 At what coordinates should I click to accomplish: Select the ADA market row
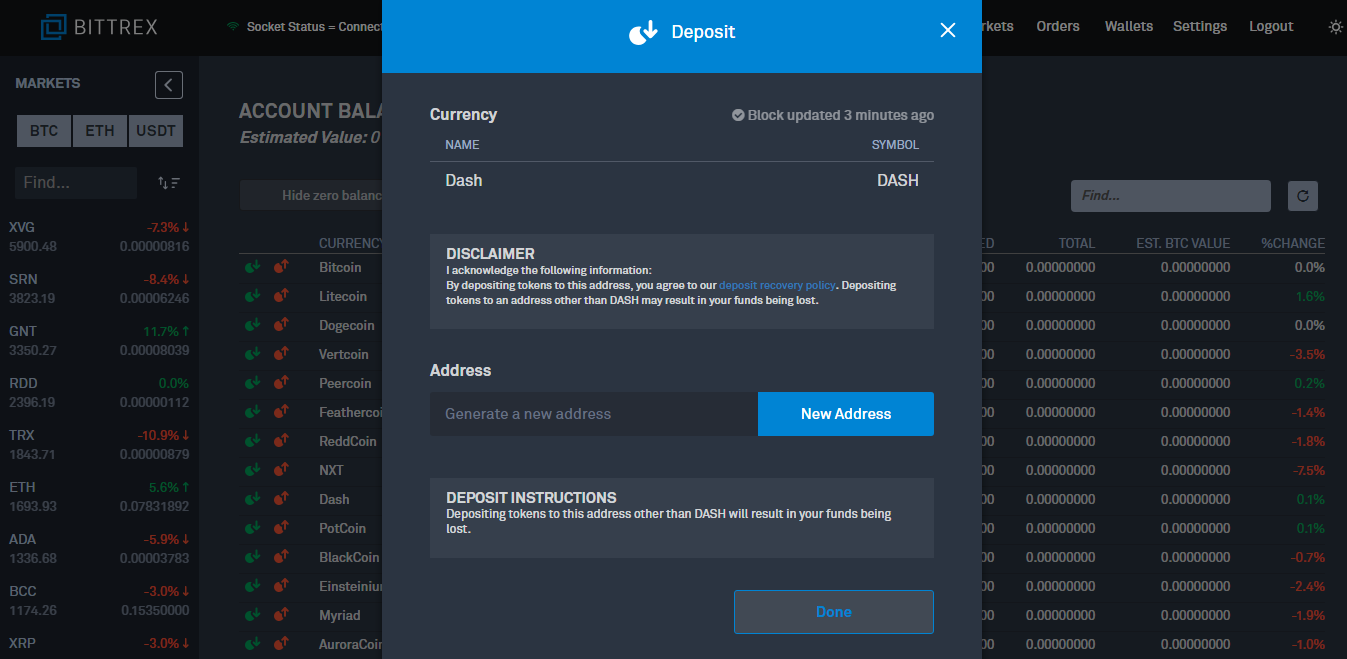[x=99, y=548]
